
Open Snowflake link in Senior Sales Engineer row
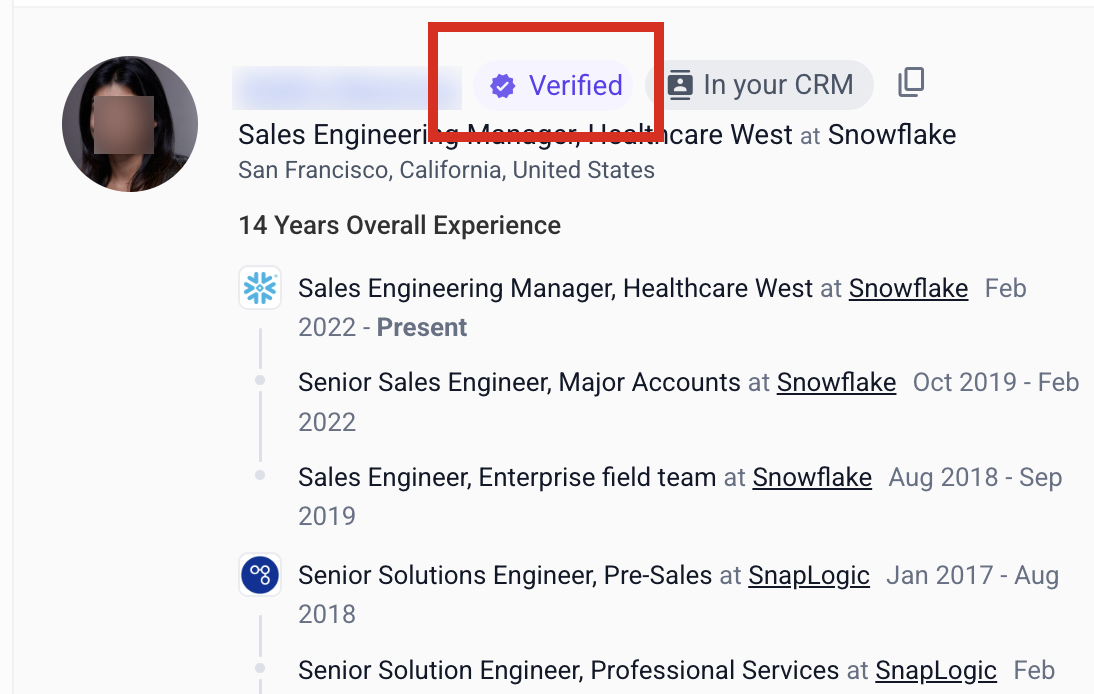(x=836, y=382)
